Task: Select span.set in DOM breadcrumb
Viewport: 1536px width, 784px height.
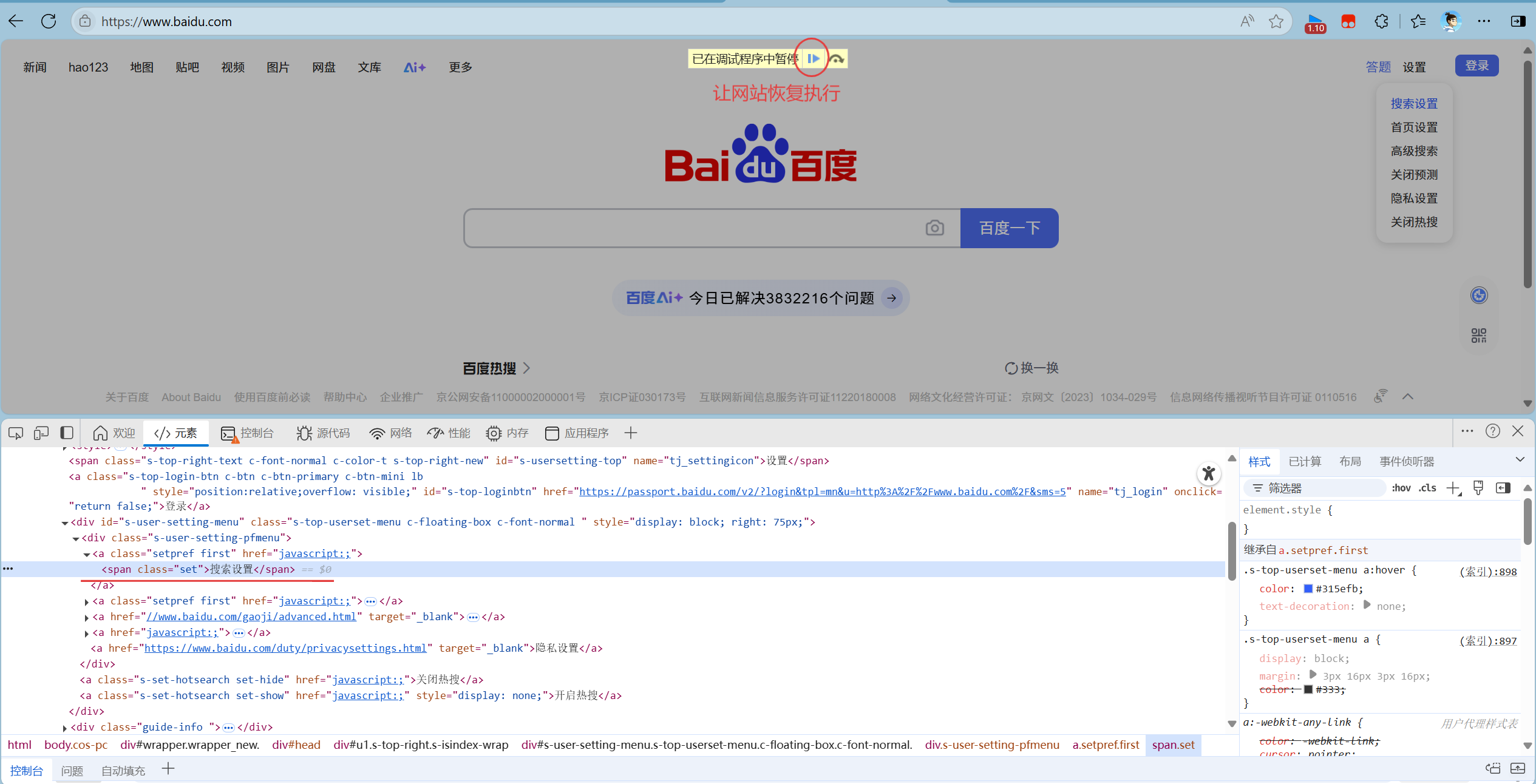Action: pyautogui.click(x=1173, y=745)
